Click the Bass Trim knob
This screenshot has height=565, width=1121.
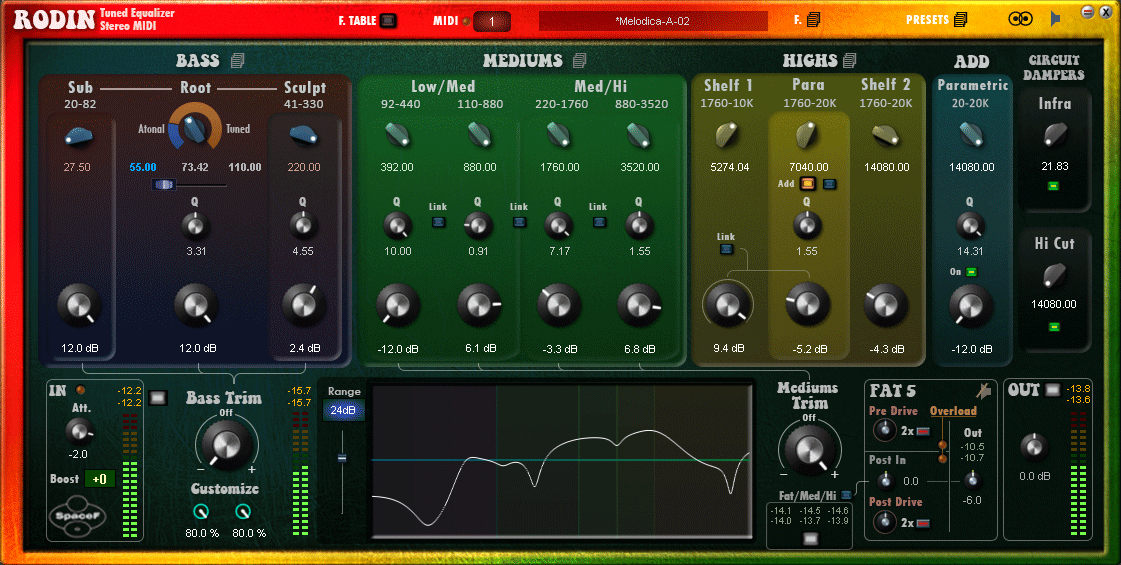point(226,444)
